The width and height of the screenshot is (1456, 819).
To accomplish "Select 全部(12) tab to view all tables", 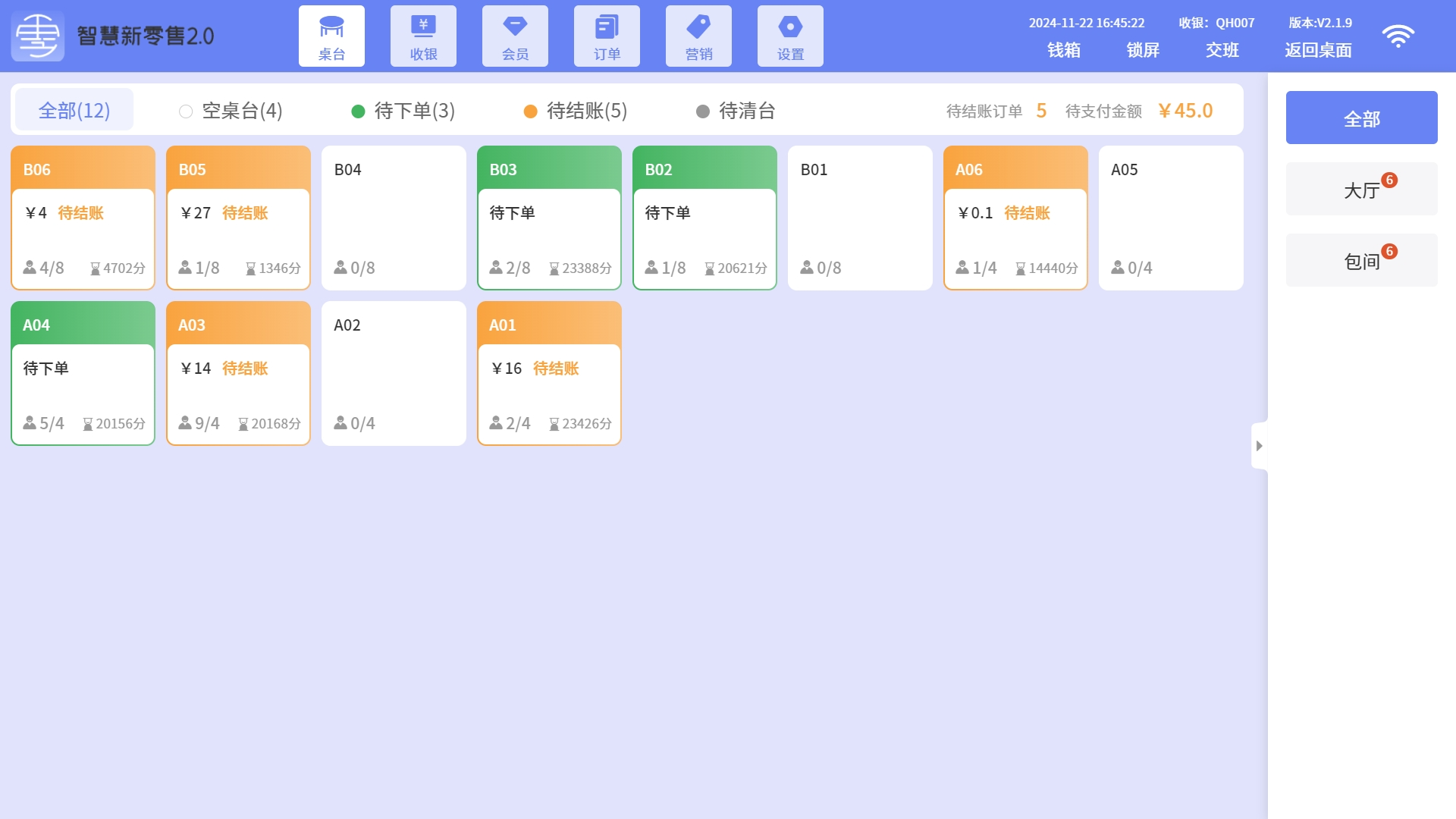I will tap(76, 110).
